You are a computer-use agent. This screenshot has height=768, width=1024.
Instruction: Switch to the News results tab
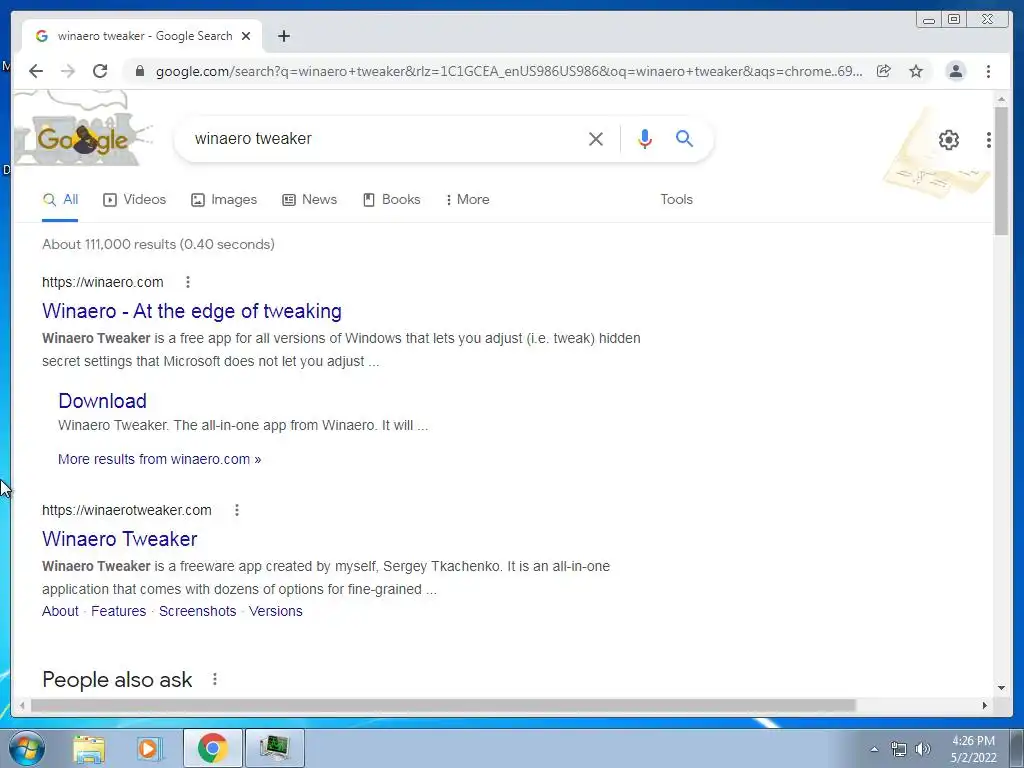point(310,200)
